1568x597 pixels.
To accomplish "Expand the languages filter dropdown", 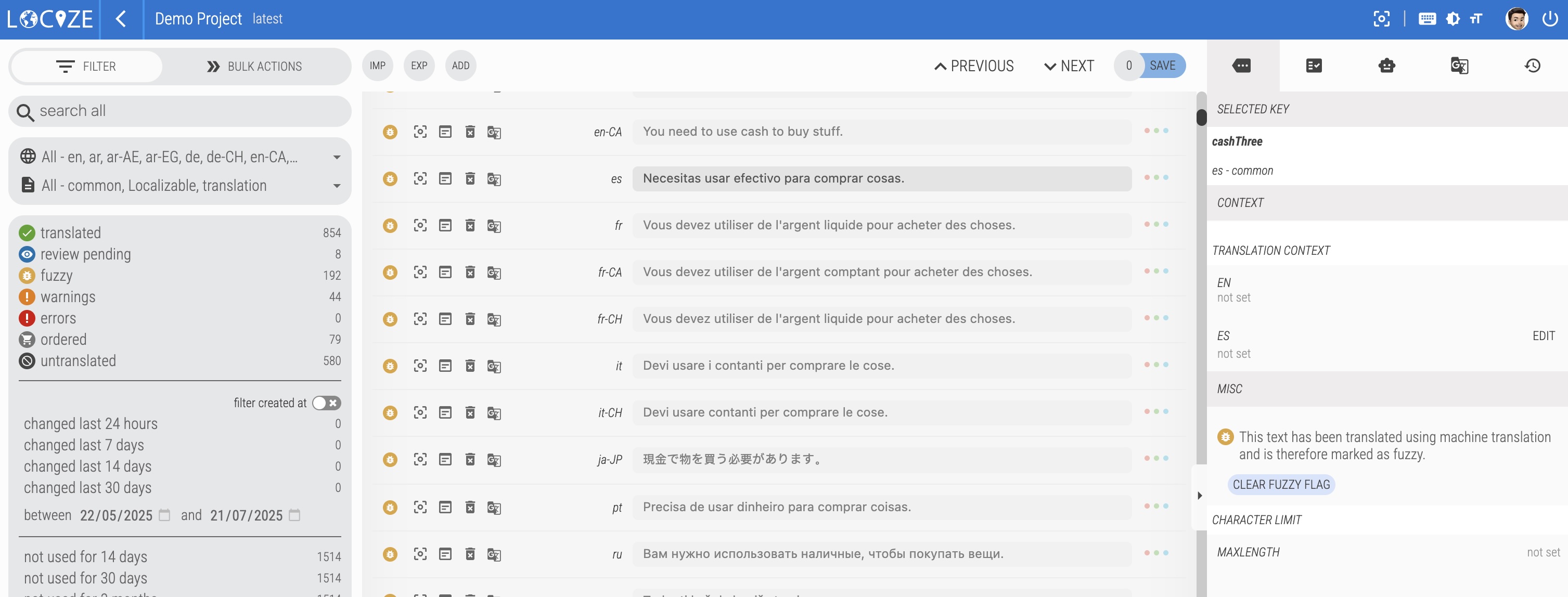I will [x=337, y=157].
